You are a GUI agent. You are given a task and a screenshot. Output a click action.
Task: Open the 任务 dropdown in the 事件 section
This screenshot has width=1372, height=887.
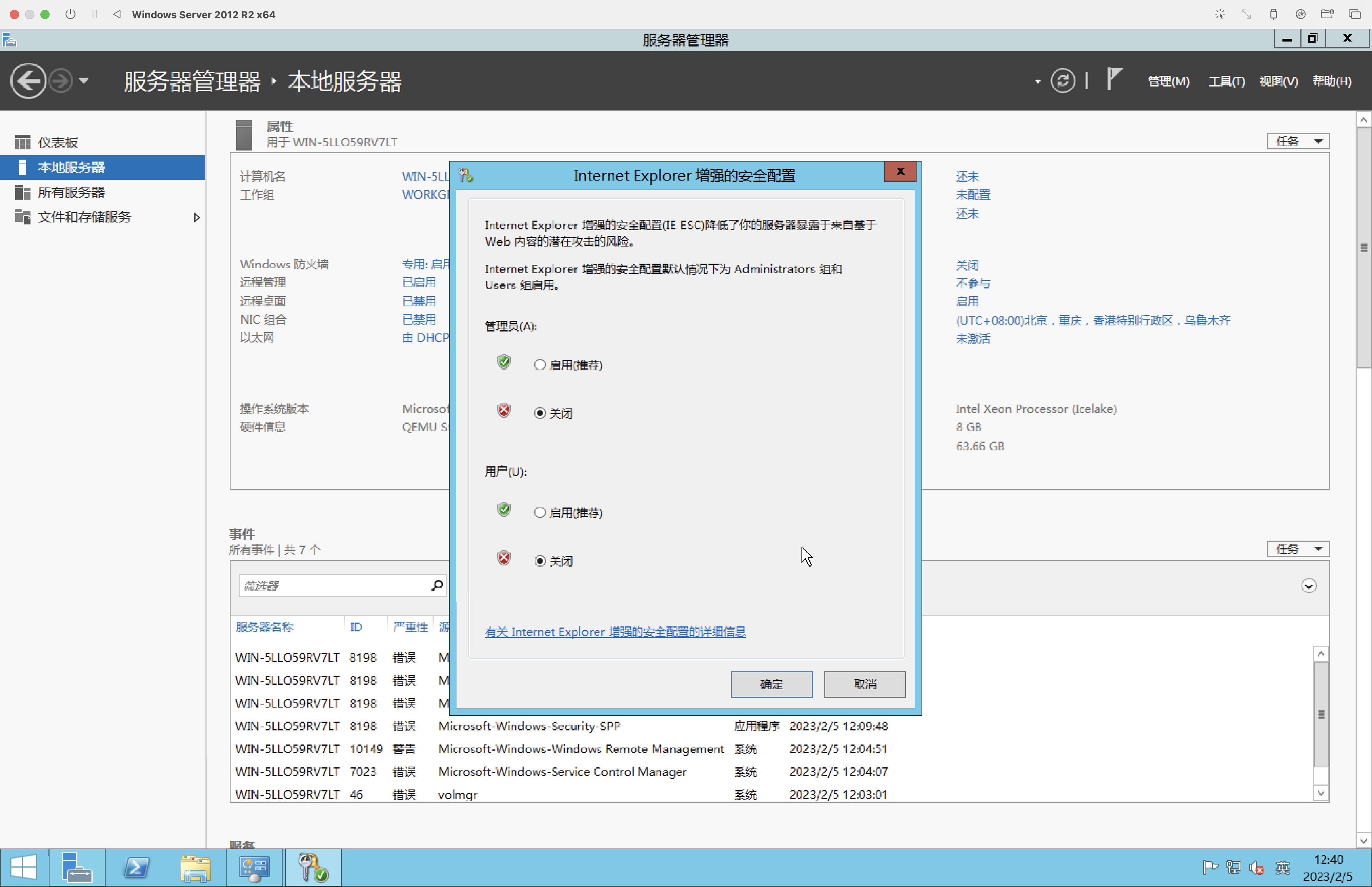coord(1298,549)
